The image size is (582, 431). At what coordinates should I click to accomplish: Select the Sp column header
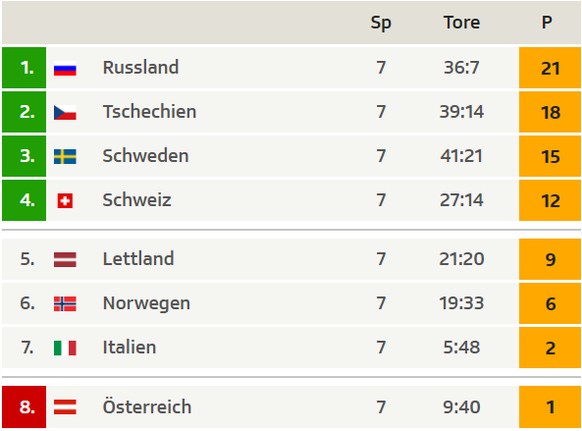(381, 23)
